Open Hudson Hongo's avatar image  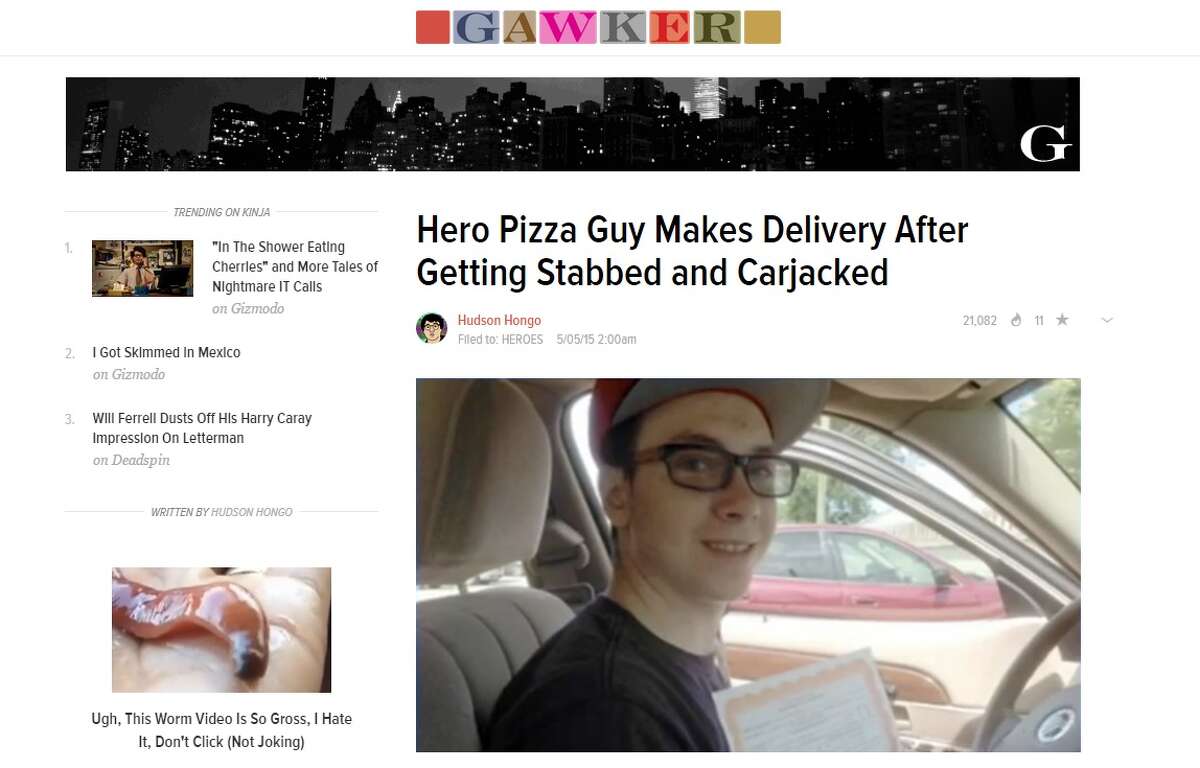point(432,328)
